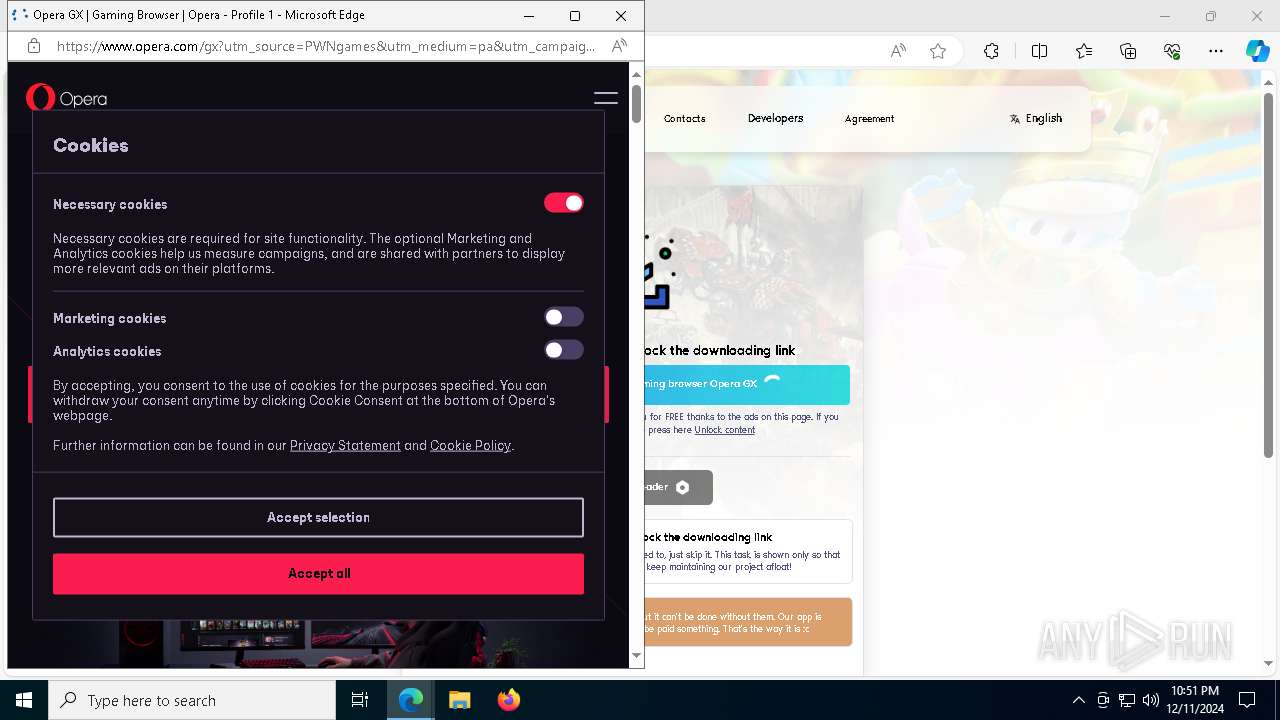Open English language selector
1280x720 pixels.
click(x=1036, y=118)
